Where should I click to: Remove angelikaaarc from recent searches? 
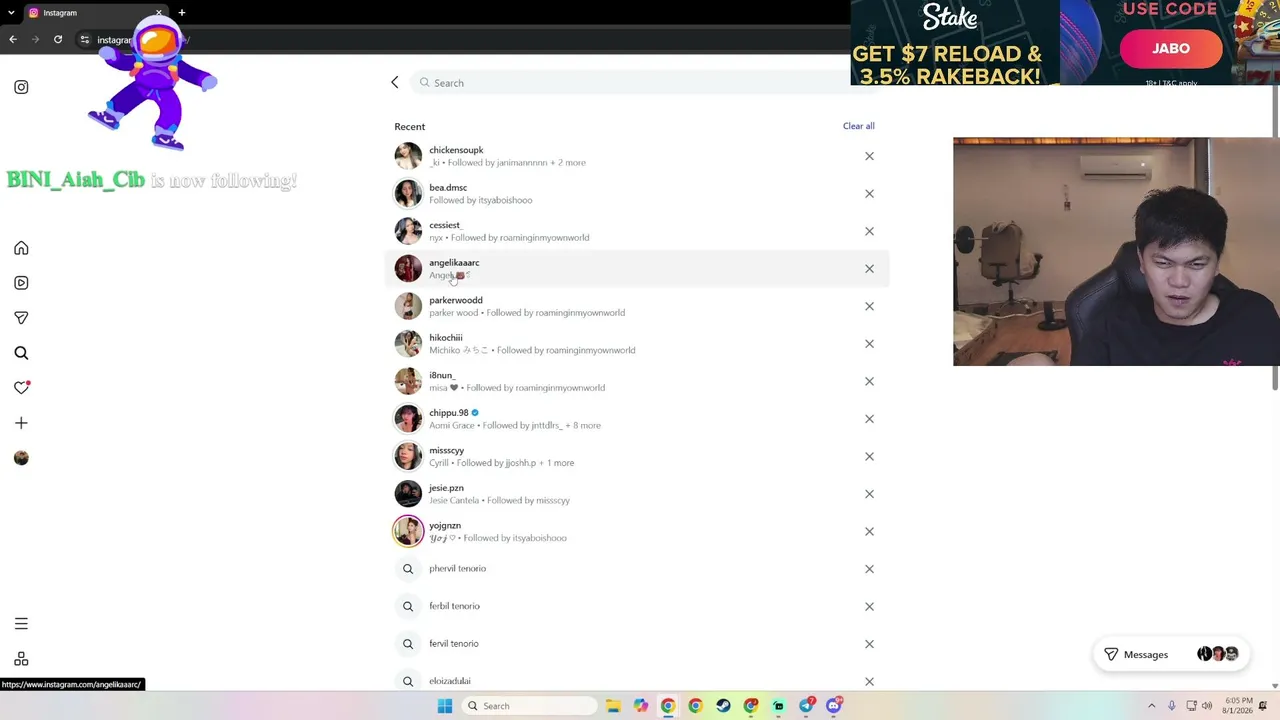869,269
